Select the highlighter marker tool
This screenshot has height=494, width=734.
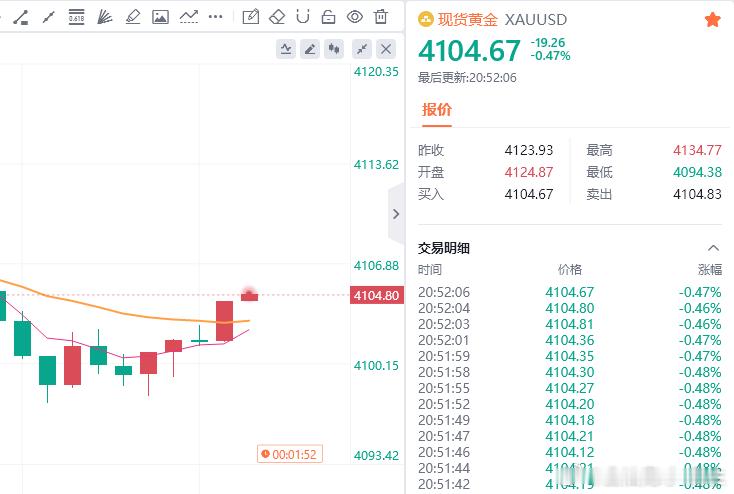(x=133, y=17)
